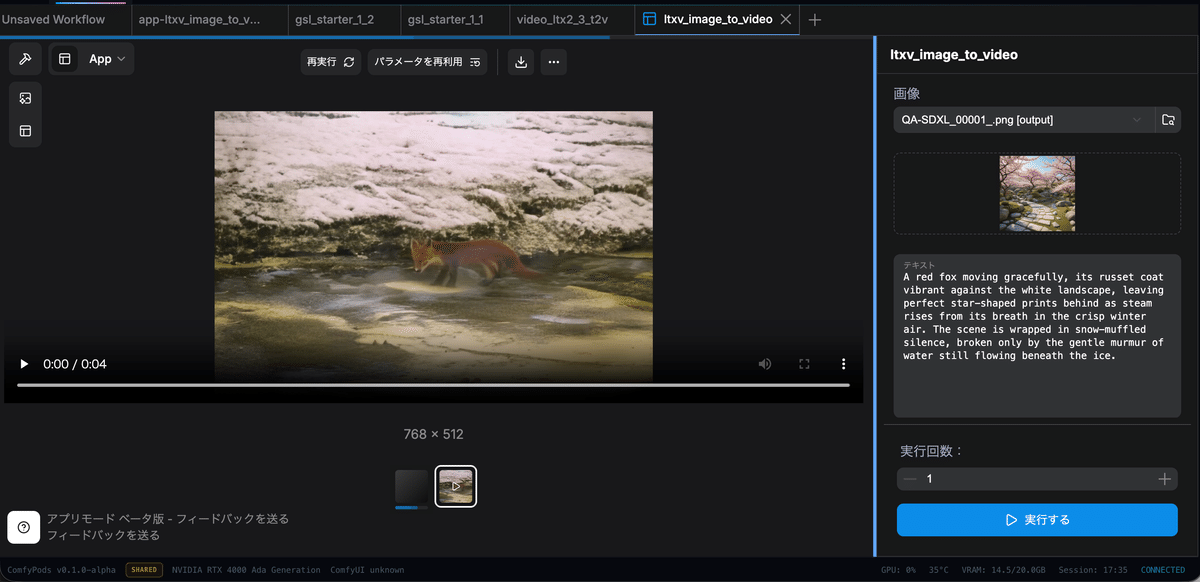This screenshot has width=1200, height=582.
Task: Click the SHARED badge in status bar
Action: [x=144, y=570]
